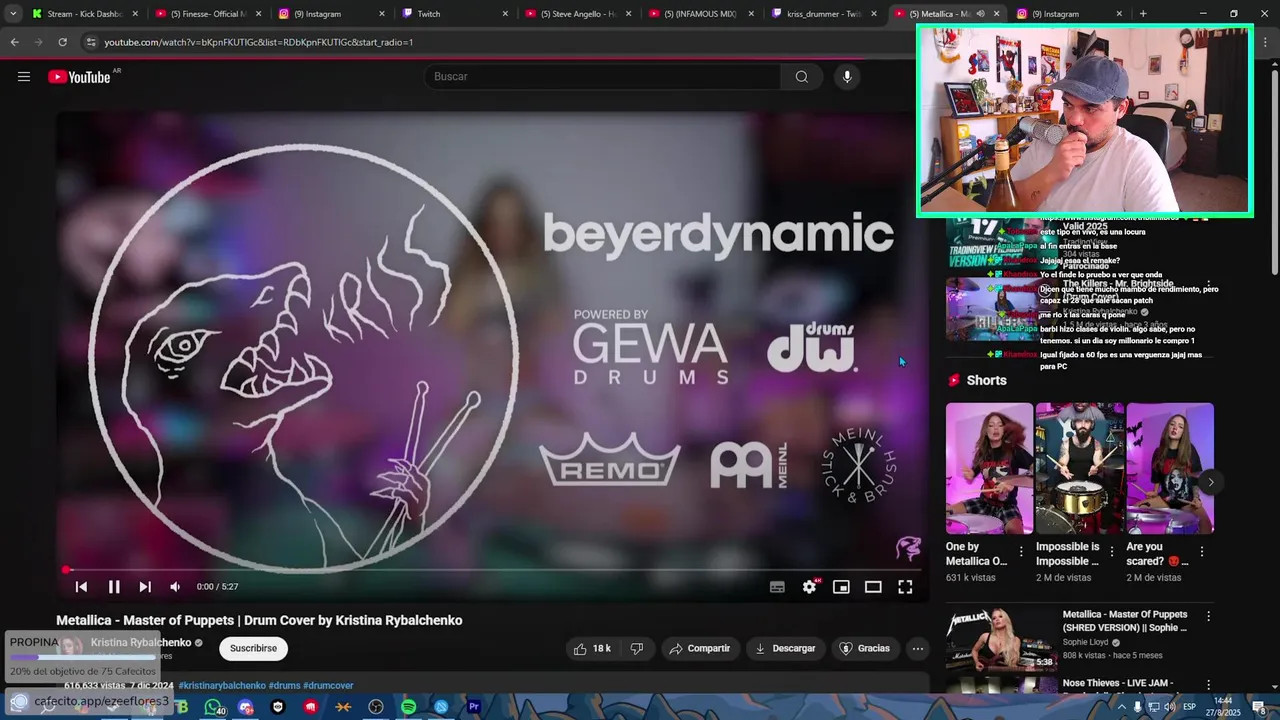Screen dimensions: 1280x720
Task: Reload the current page
Action: tap(62, 42)
